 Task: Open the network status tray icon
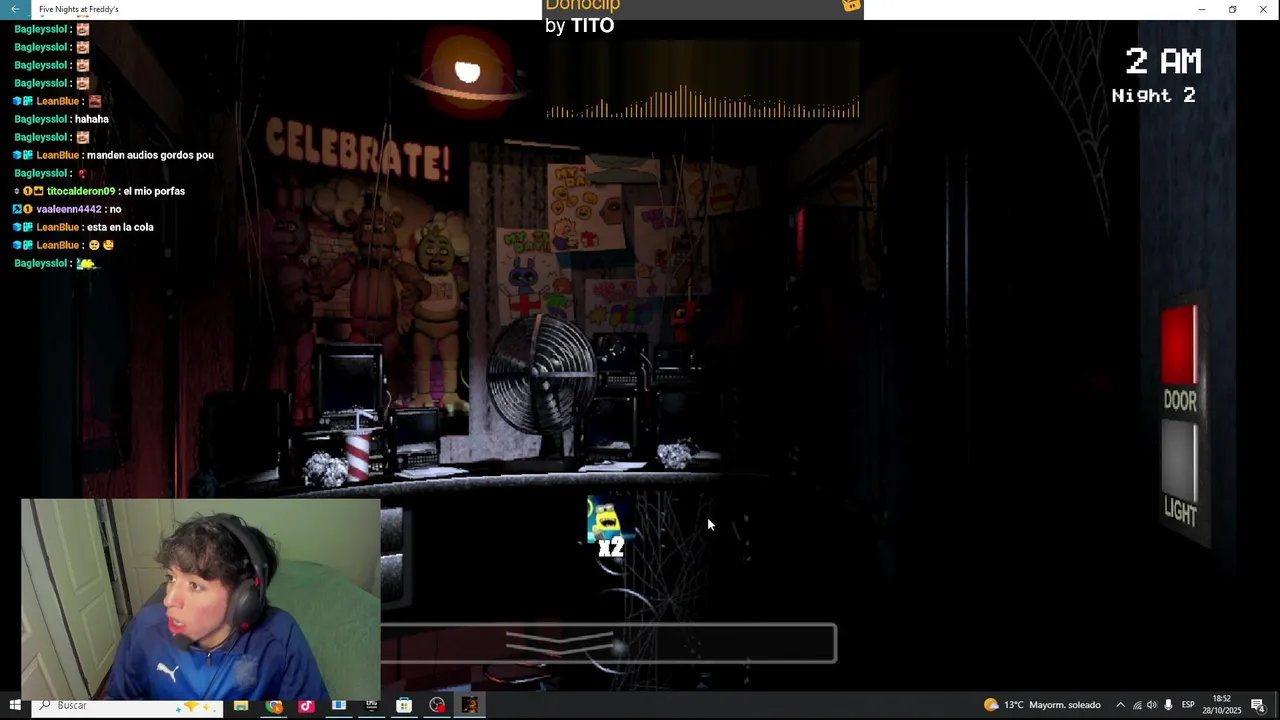(x=1137, y=705)
